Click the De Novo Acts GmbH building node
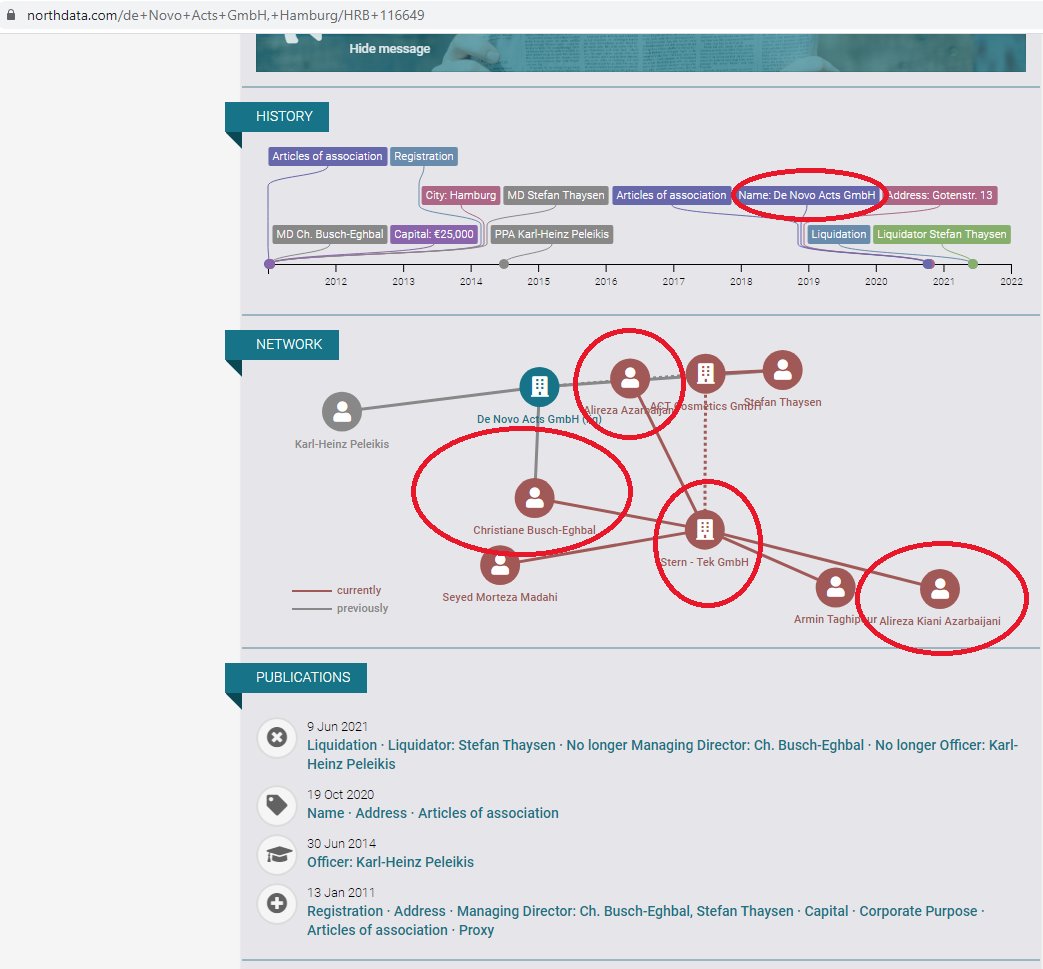The image size is (1043, 969). pos(539,386)
